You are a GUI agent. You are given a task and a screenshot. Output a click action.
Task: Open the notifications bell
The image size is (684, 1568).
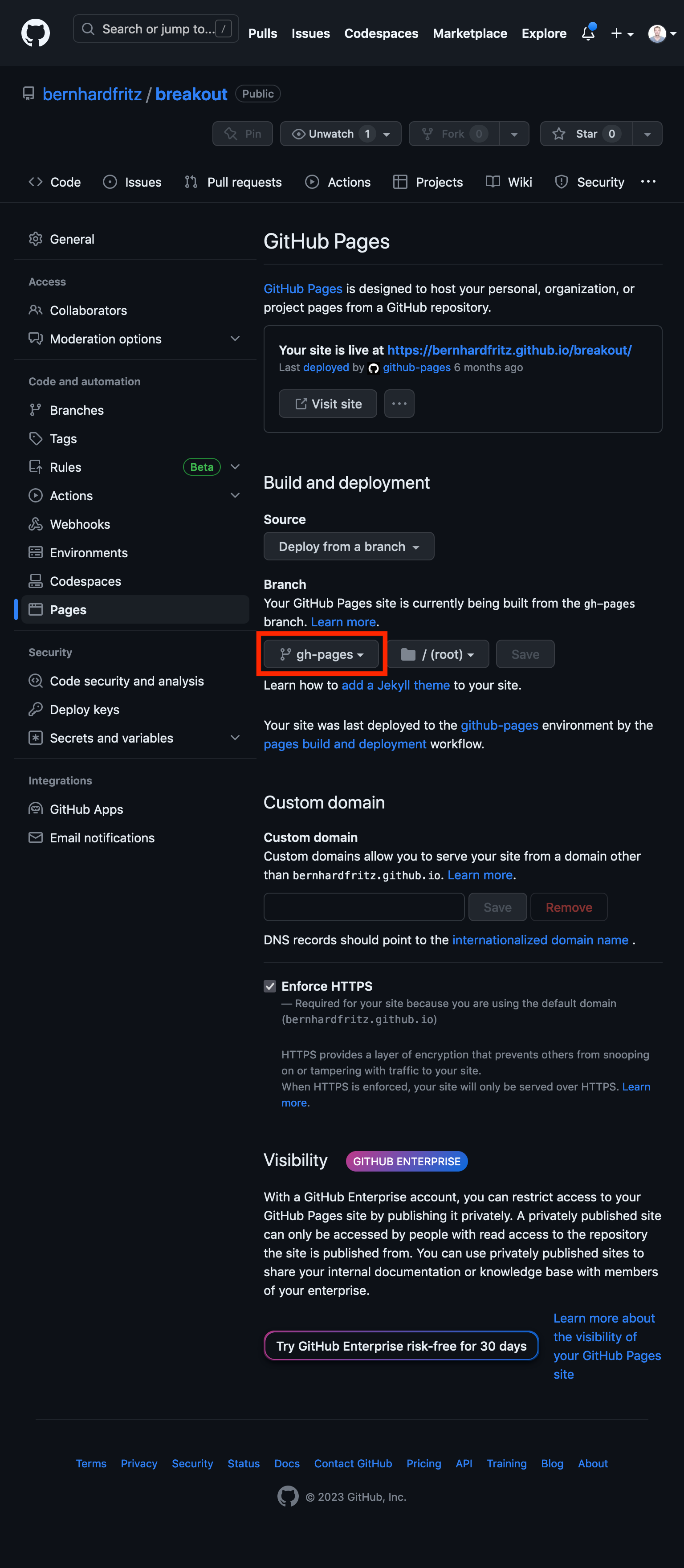(588, 33)
